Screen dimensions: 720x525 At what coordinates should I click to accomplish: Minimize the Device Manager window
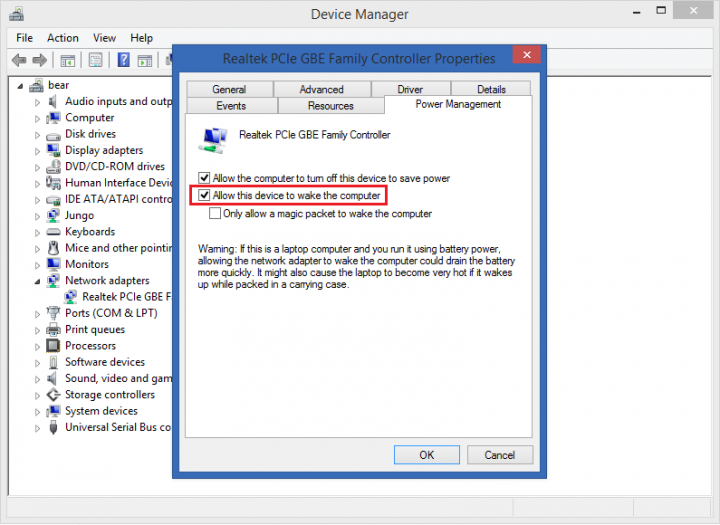point(636,11)
